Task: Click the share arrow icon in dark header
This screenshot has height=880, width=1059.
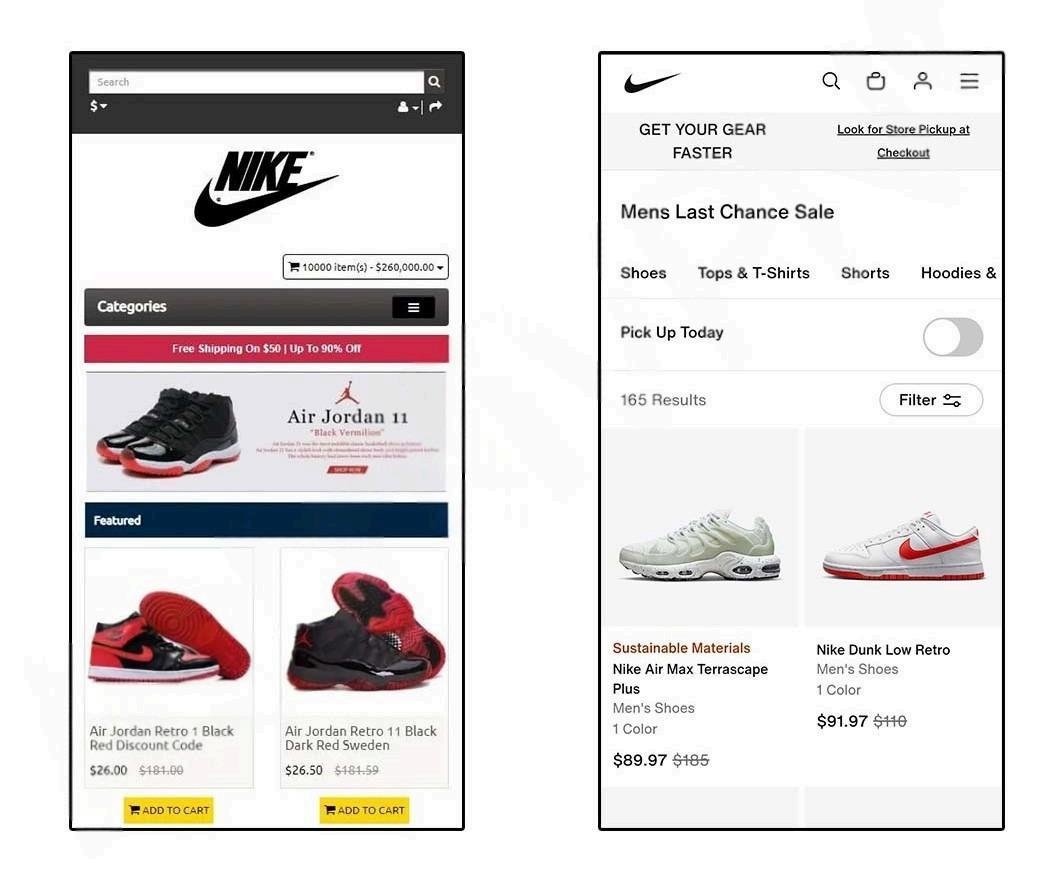Action: 436,106
